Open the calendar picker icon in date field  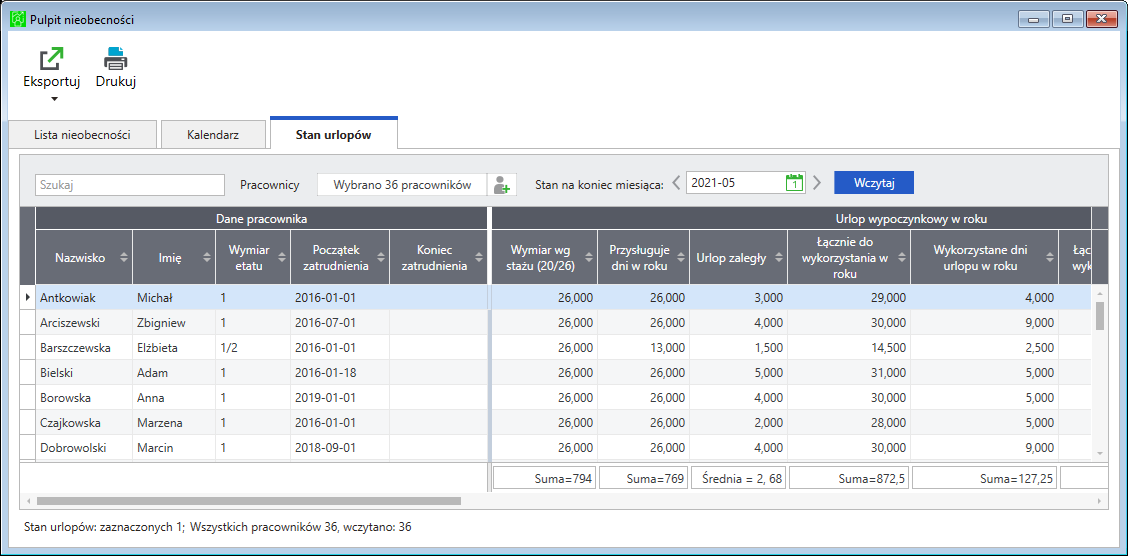pos(793,183)
